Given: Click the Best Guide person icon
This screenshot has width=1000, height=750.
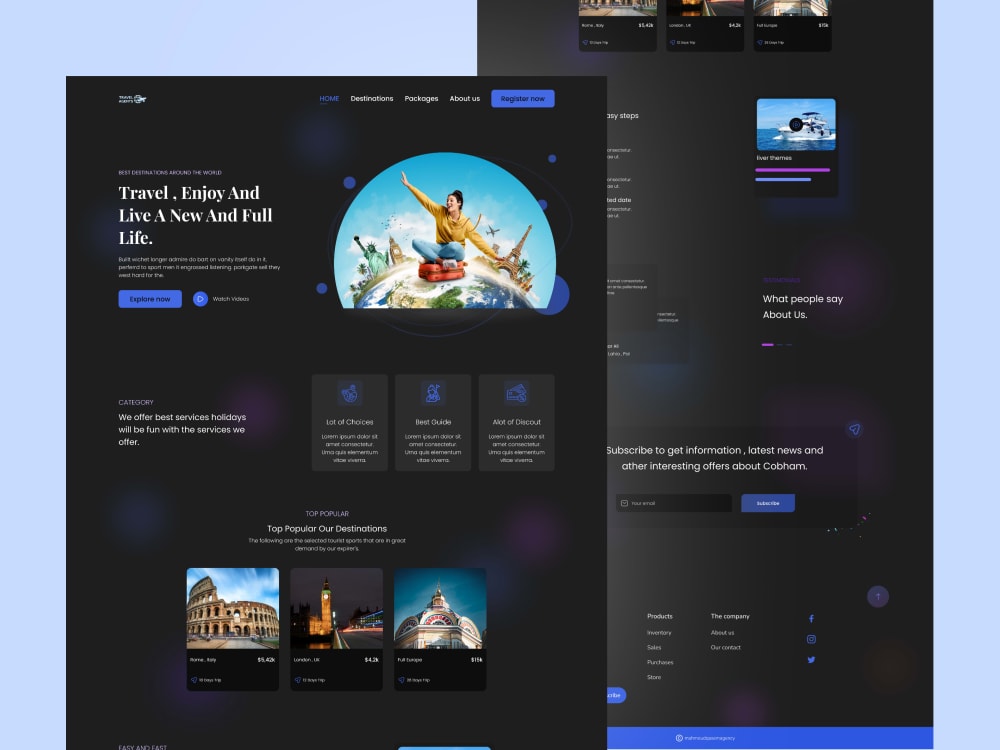Looking at the screenshot, I should pos(433,393).
